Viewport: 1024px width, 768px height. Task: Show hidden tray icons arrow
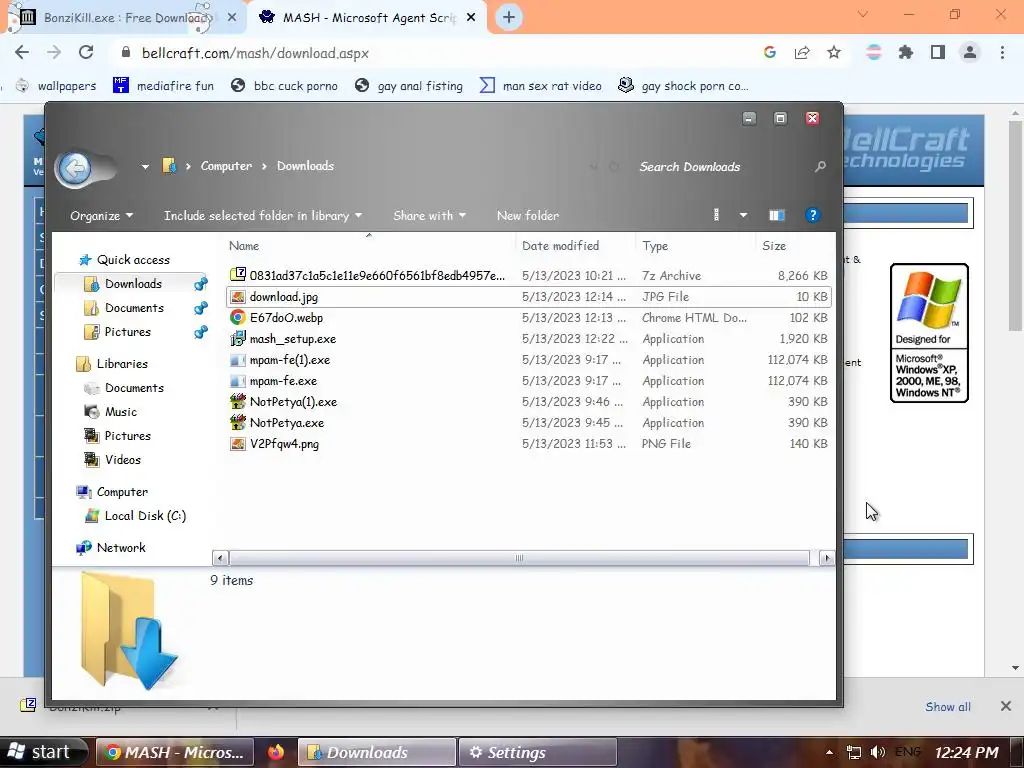tap(829, 752)
